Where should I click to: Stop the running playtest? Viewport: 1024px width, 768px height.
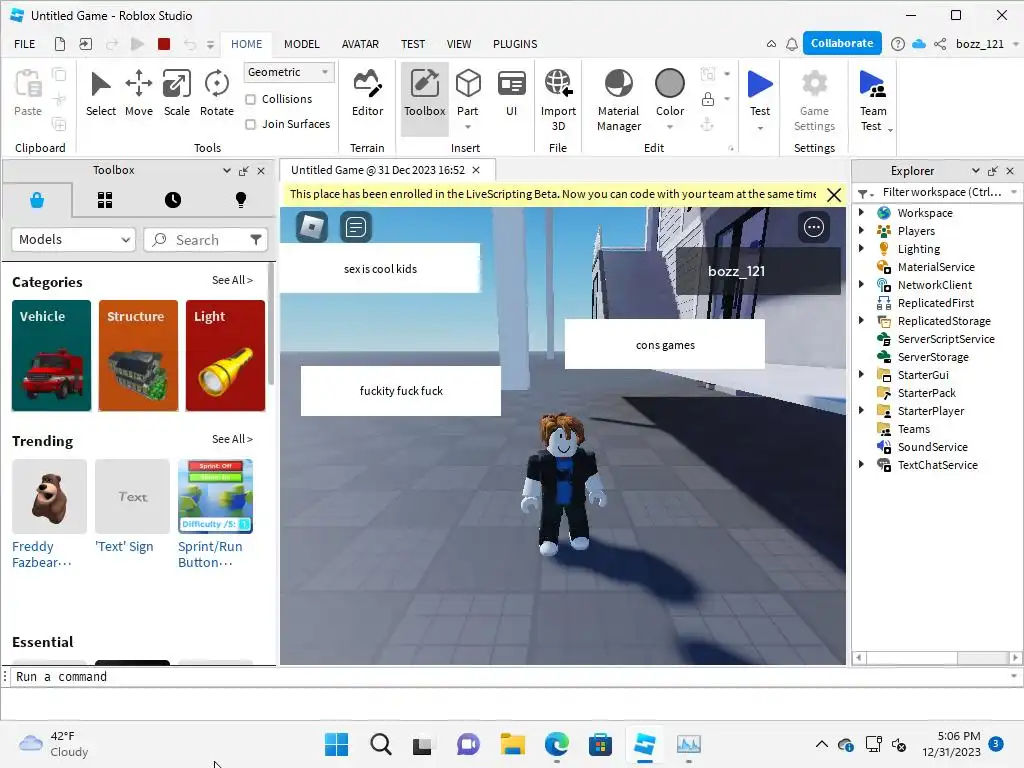164,44
